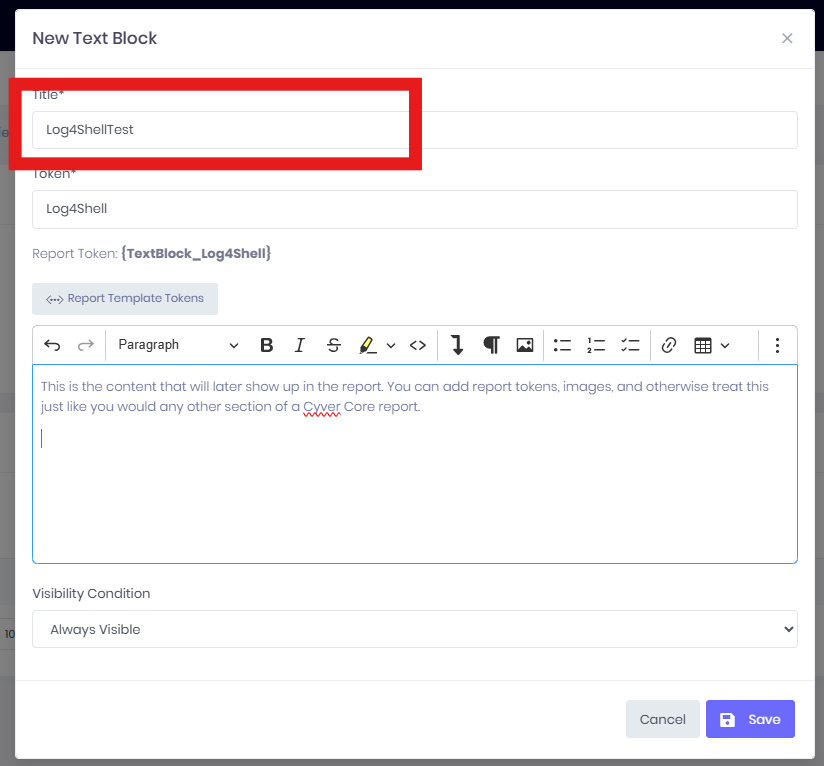Show more toolbar items via three dots
Viewport: 824px width, 766px height.
click(777, 345)
